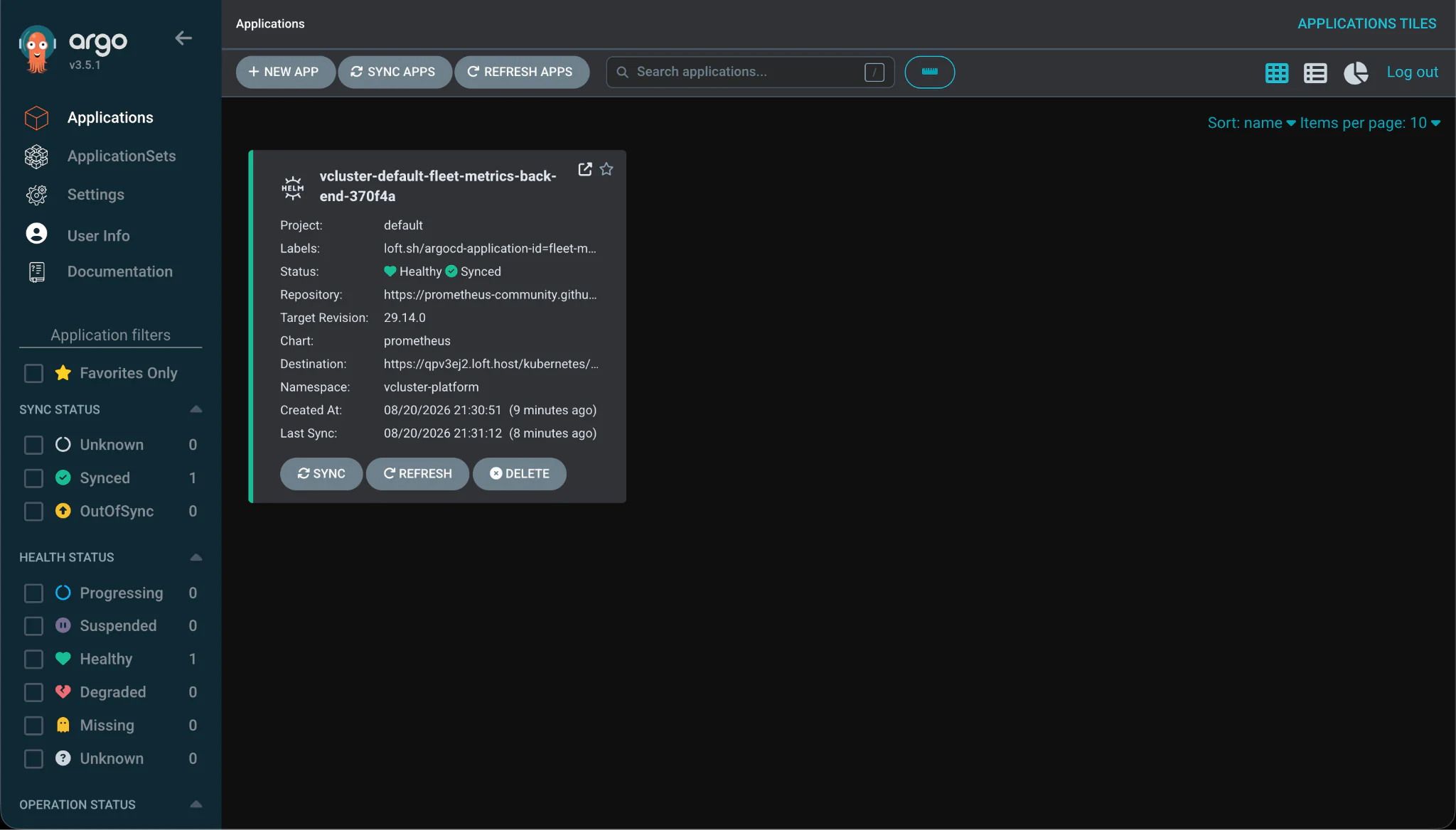Click the REFRESH APPS button
Viewport: 1456px width, 830px height.
[521, 72]
